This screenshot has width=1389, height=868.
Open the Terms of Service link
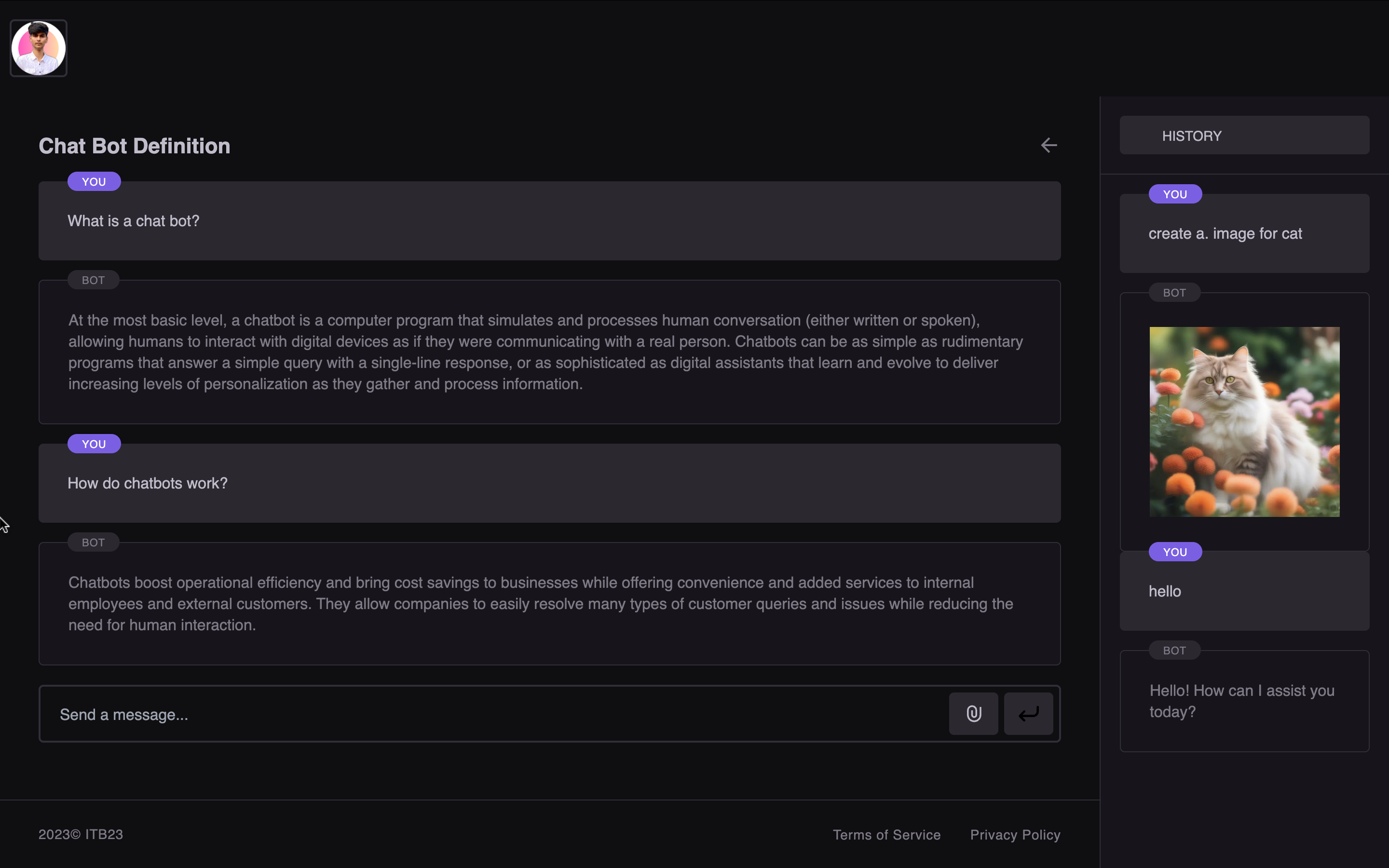point(886,835)
